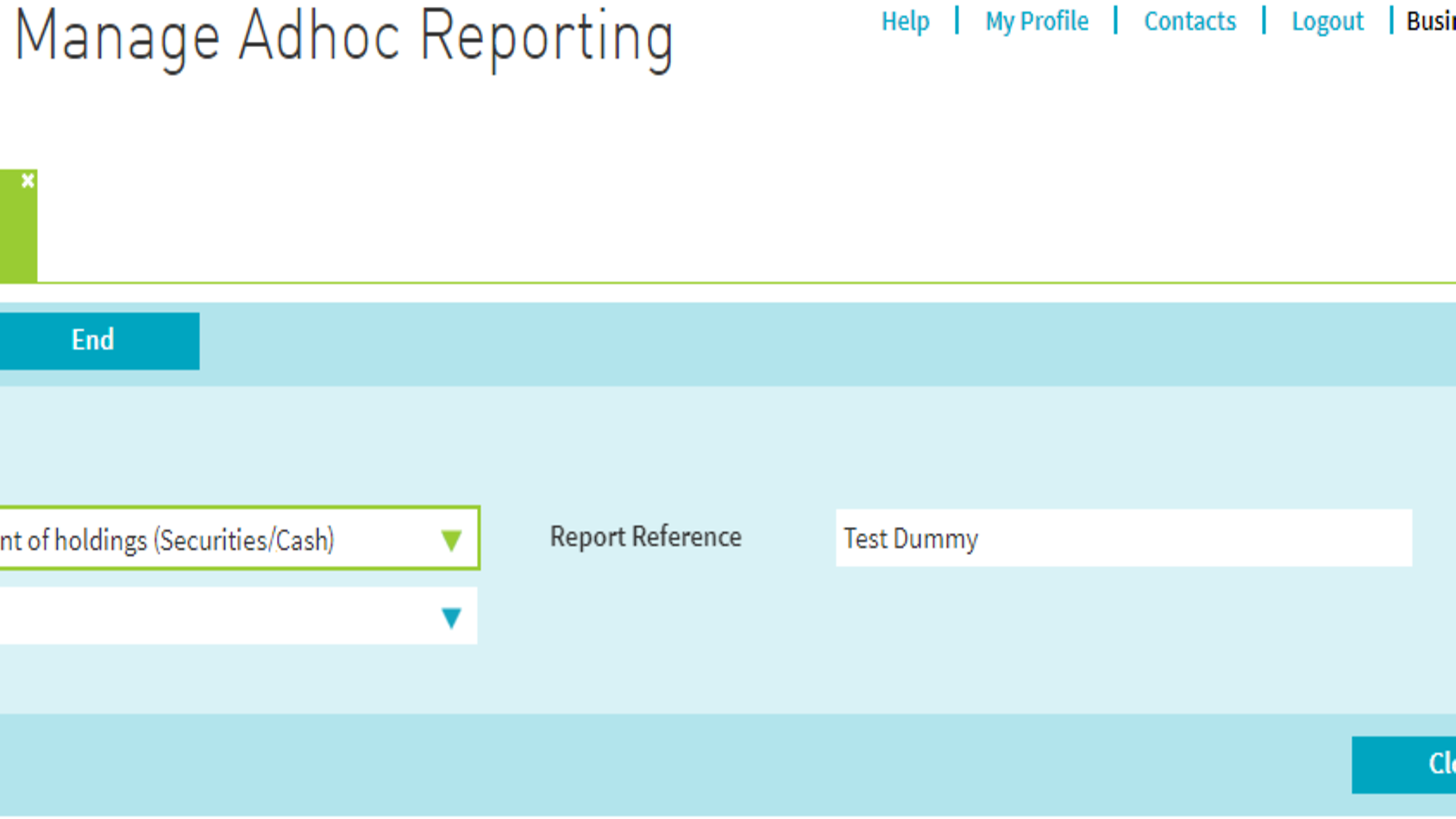The image size is (1456, 819).
Task: Open the Contacts page
Action: coord(1190,21)
